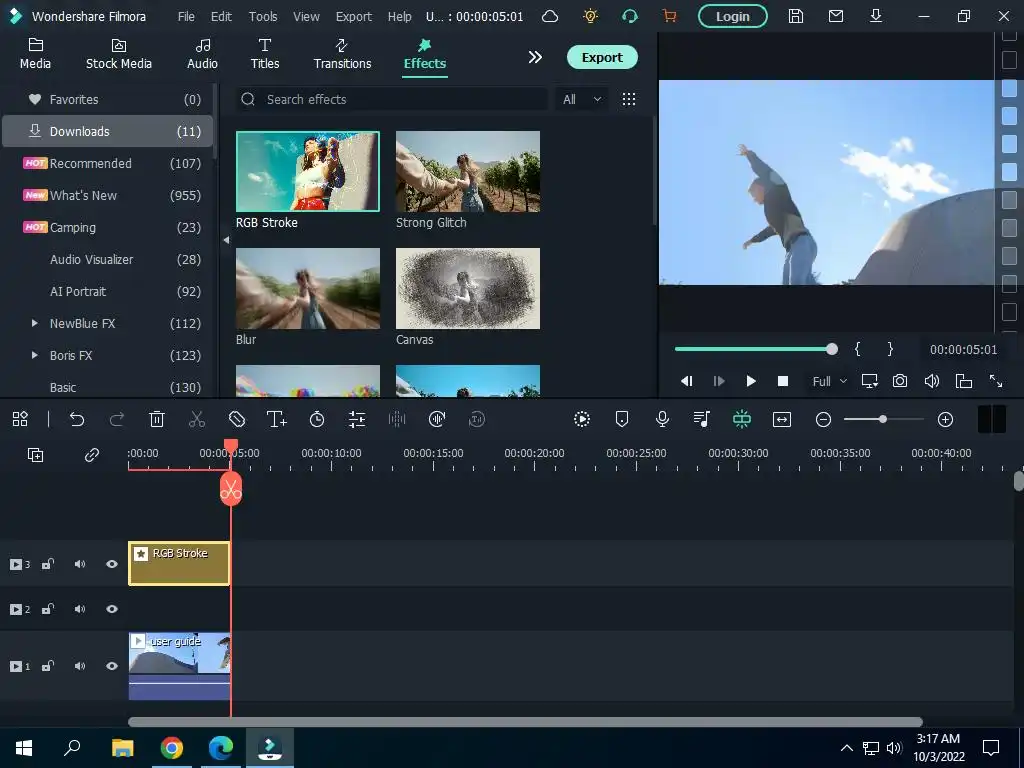Toggle timeline snapping icon

click(742, 419)
